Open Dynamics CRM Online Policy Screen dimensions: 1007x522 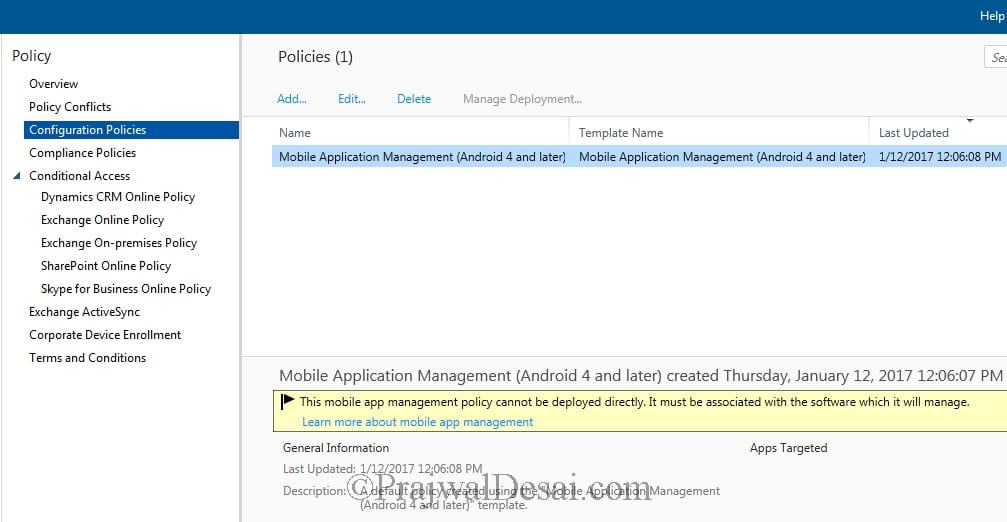click(x=118, y=197)
